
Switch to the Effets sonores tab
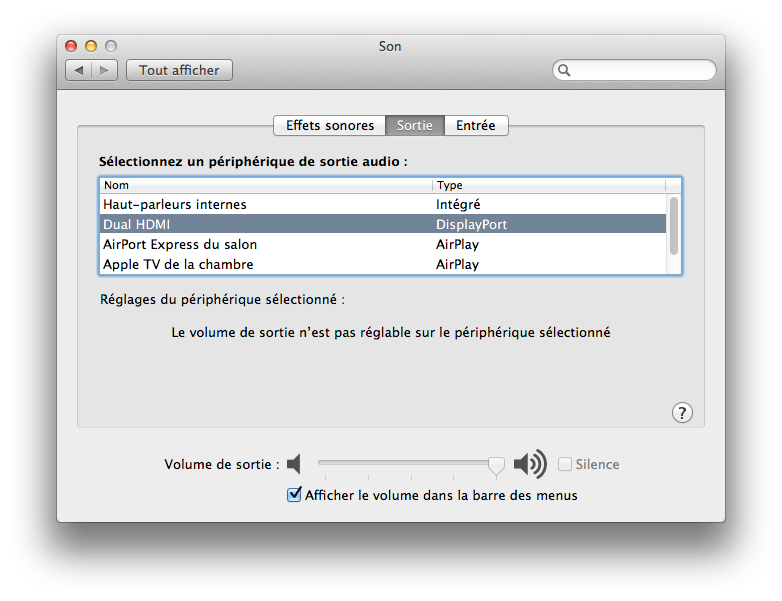coord(329,125)
